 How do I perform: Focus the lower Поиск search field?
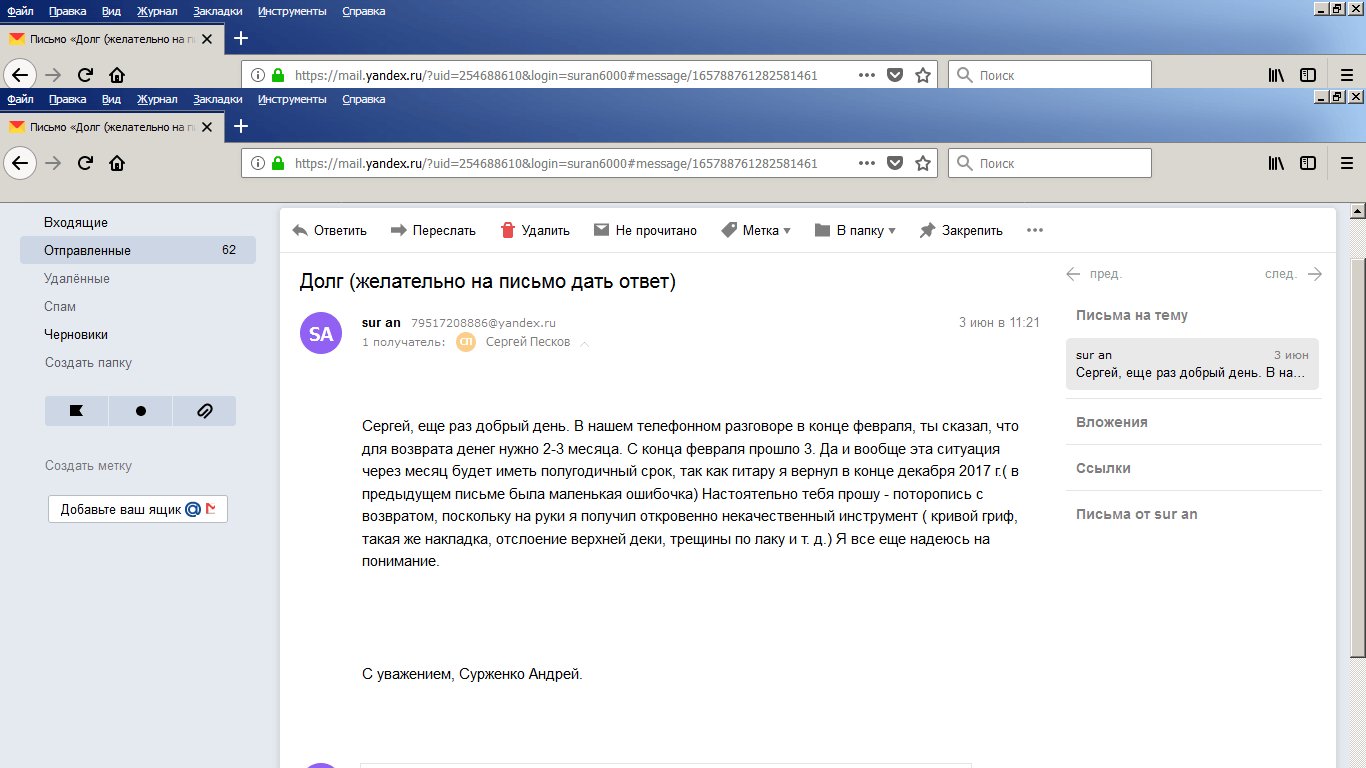pyautogui.click(x=1050, y=163)
